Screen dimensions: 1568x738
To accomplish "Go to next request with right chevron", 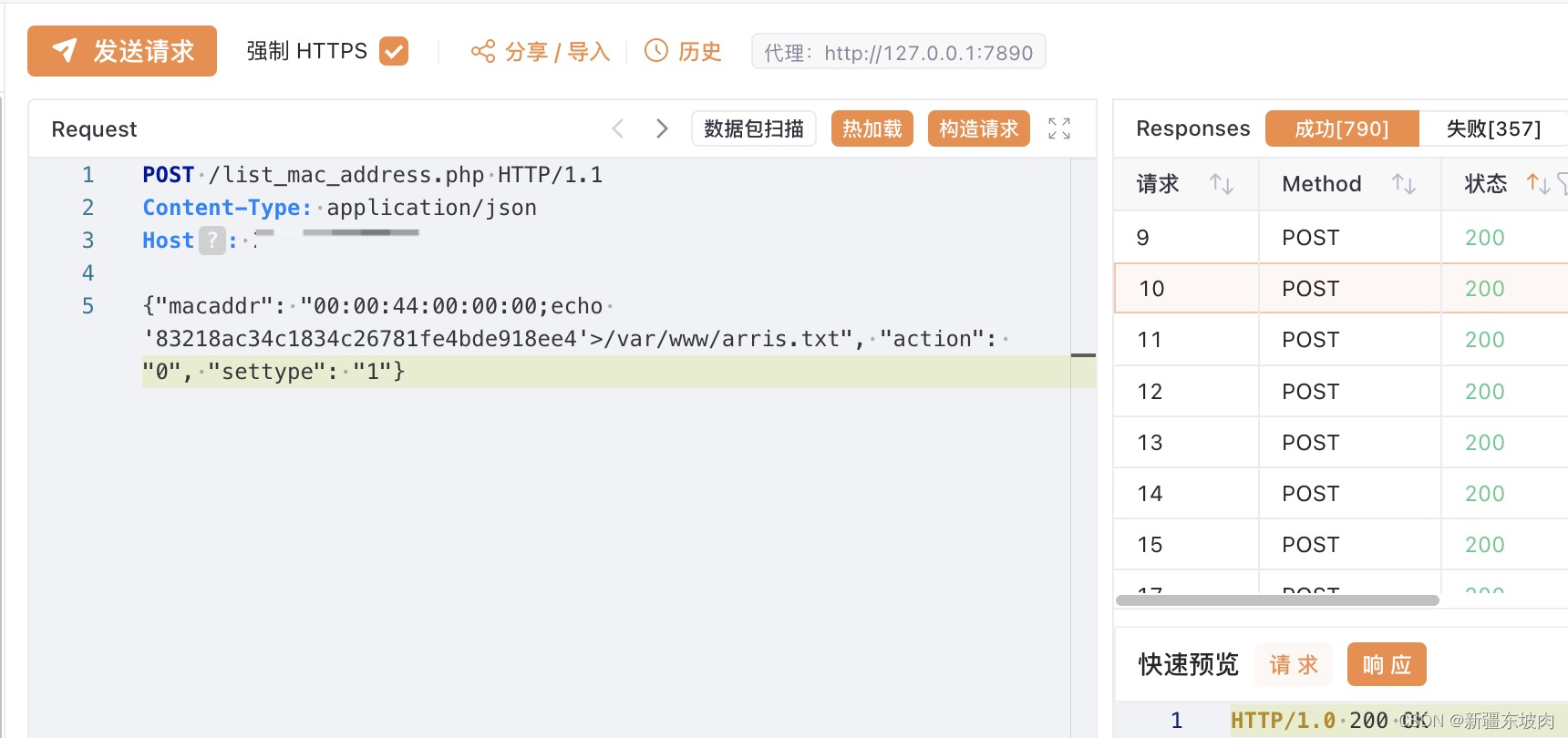I will [663, 128].
